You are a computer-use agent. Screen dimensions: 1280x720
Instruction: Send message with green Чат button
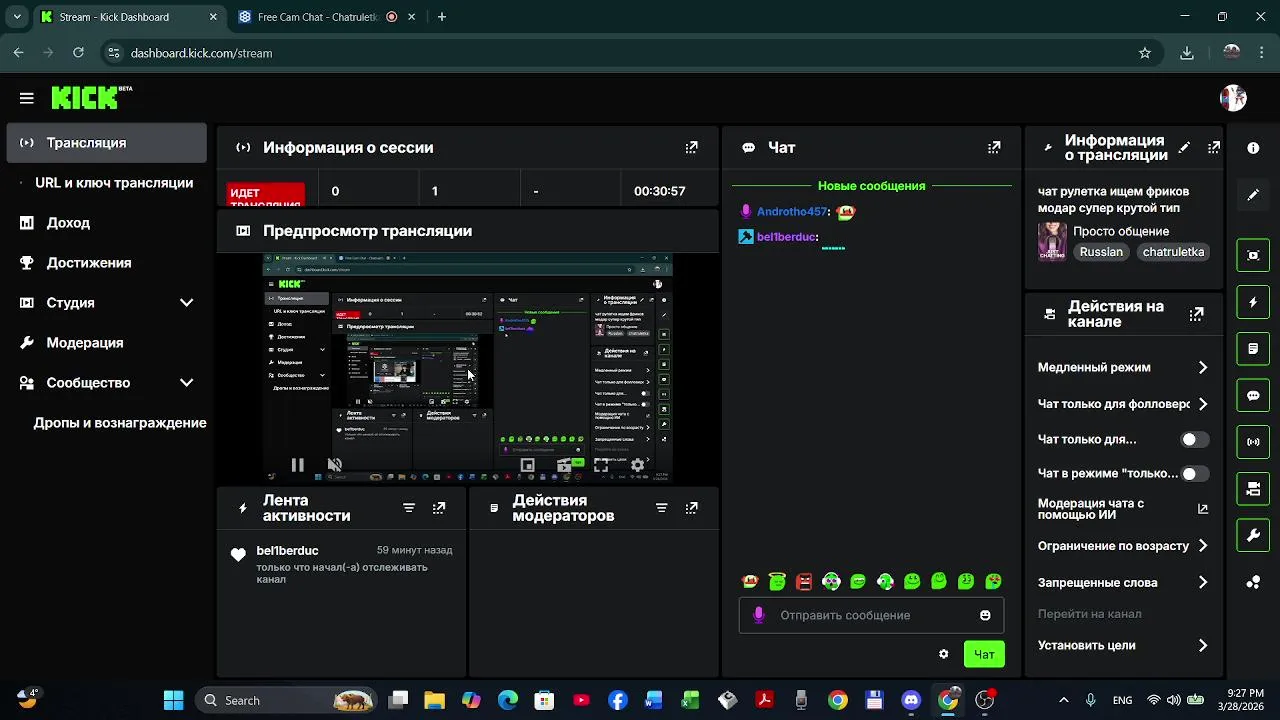click(984, 654)
